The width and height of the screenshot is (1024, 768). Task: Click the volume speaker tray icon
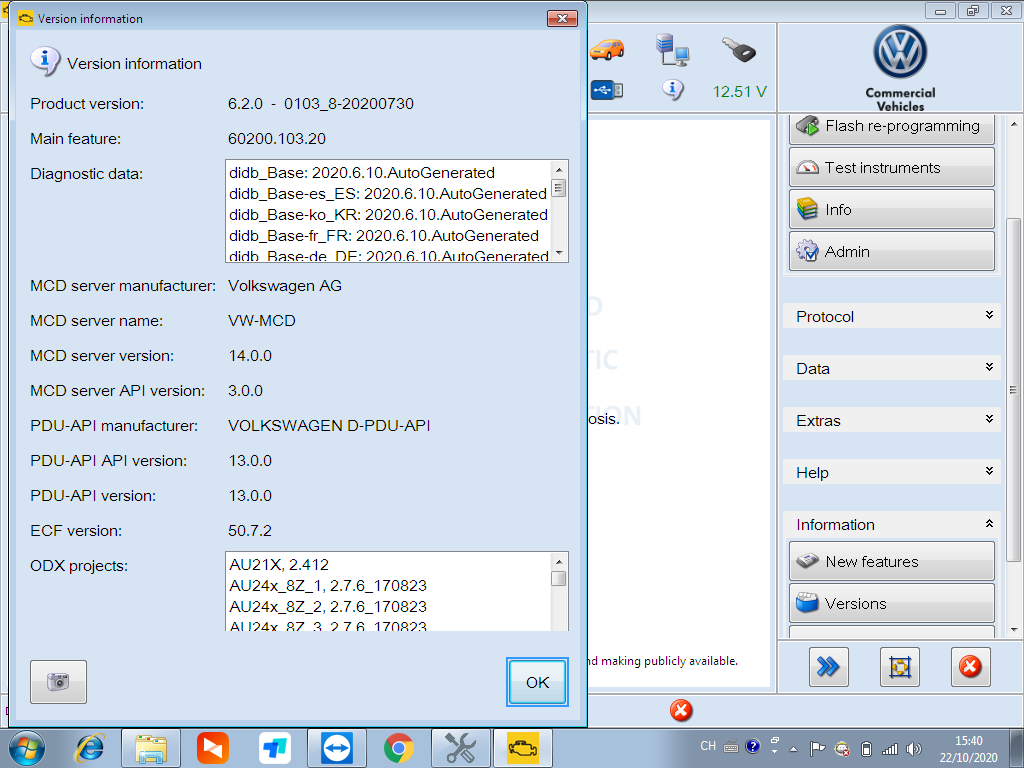(914, 749)
